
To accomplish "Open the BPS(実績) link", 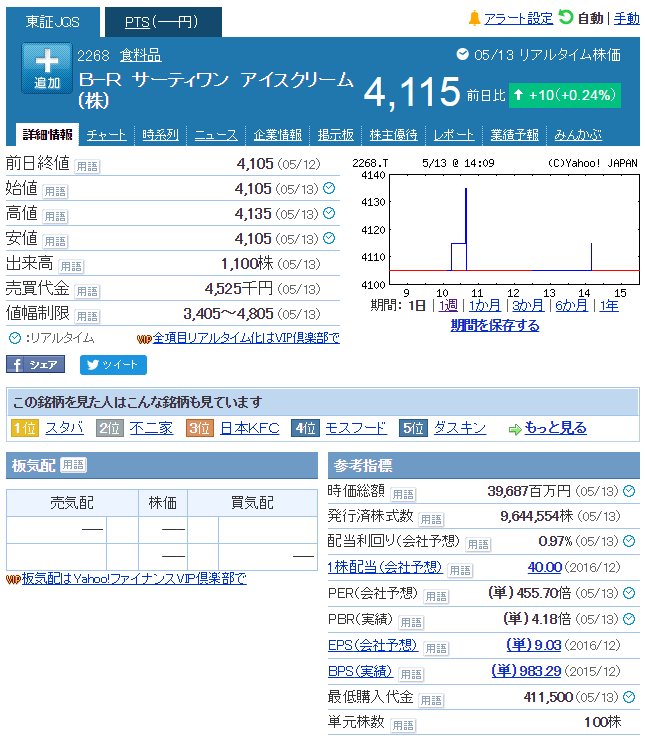I will 360,671.
